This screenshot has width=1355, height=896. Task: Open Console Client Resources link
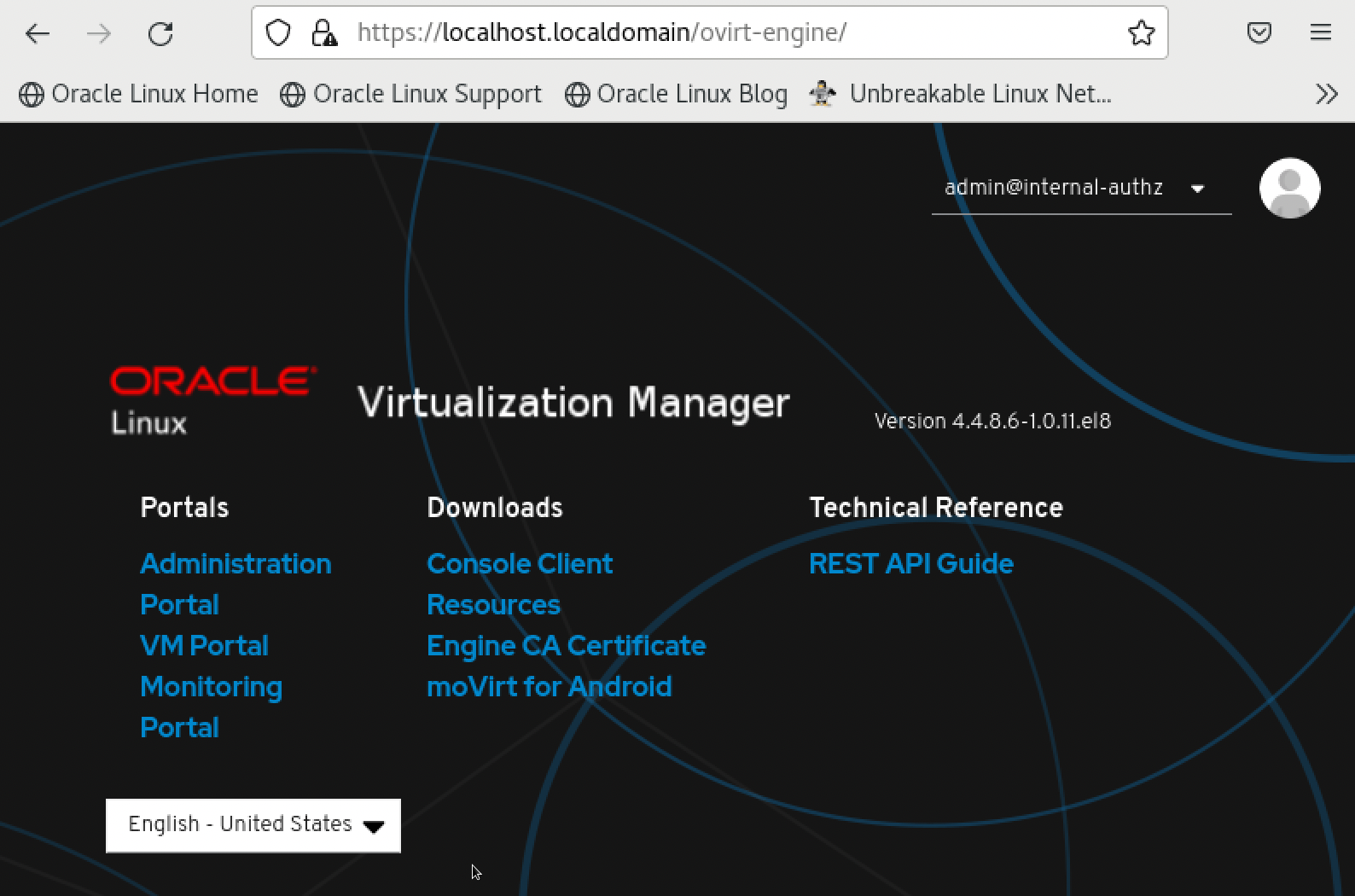[519, 584]
